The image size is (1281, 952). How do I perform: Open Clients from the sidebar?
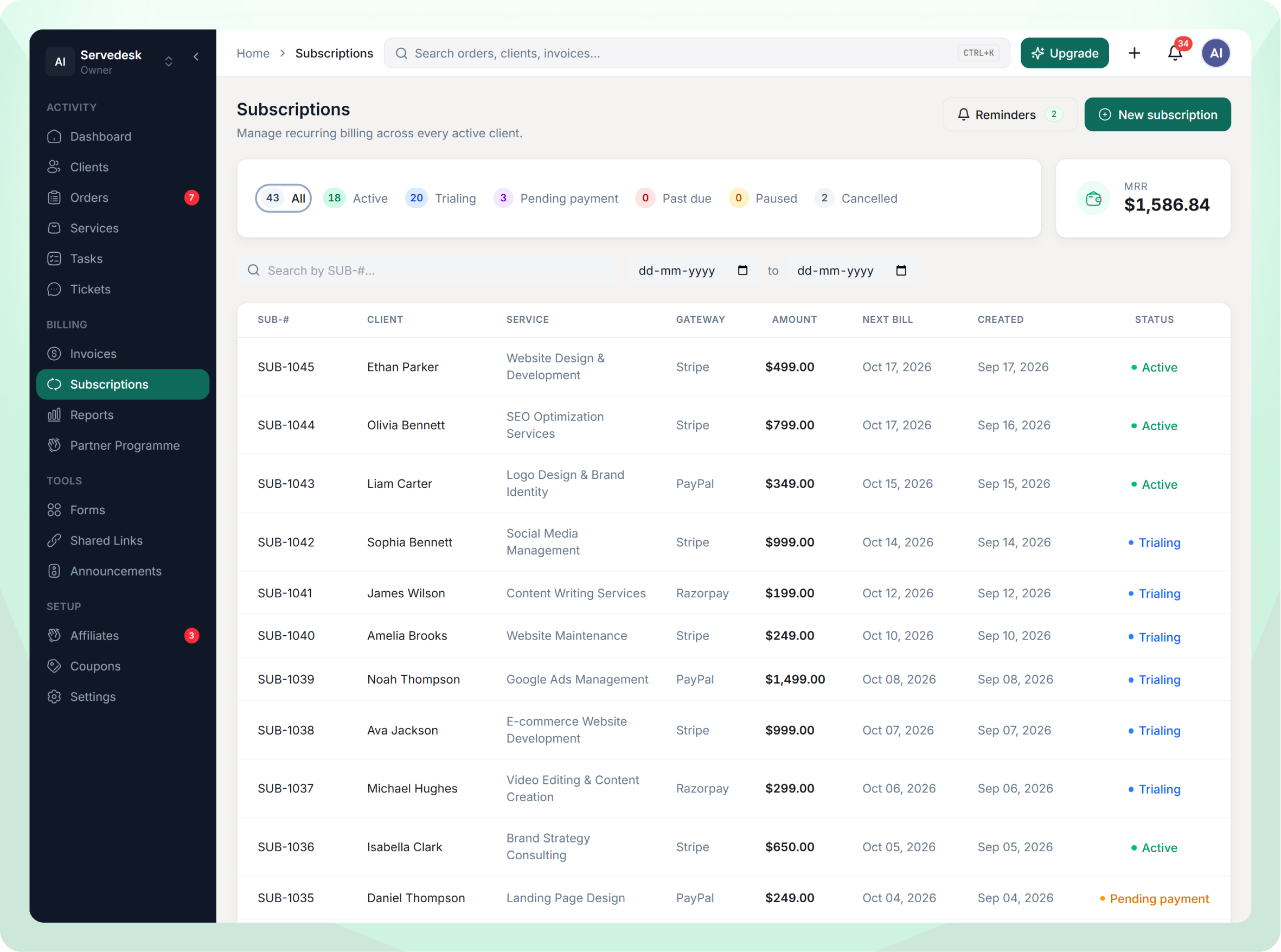123,167
